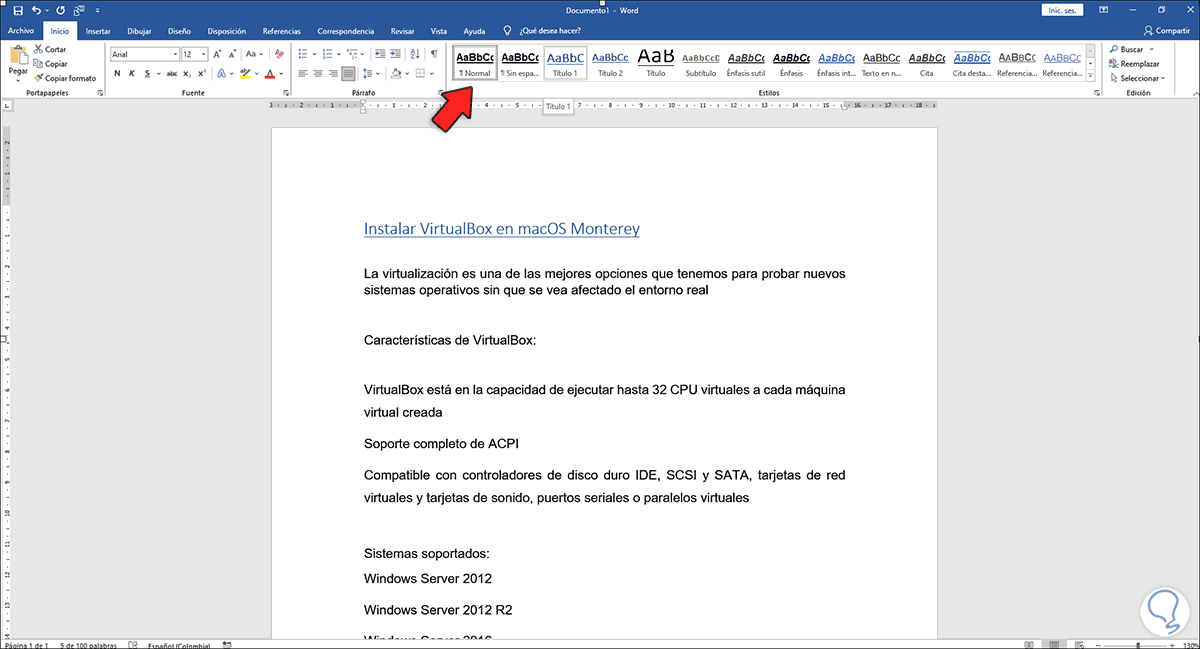
Task: Expand the Seleccionar dropdown
Action: pyautogui.click(x=1164, y=77)
